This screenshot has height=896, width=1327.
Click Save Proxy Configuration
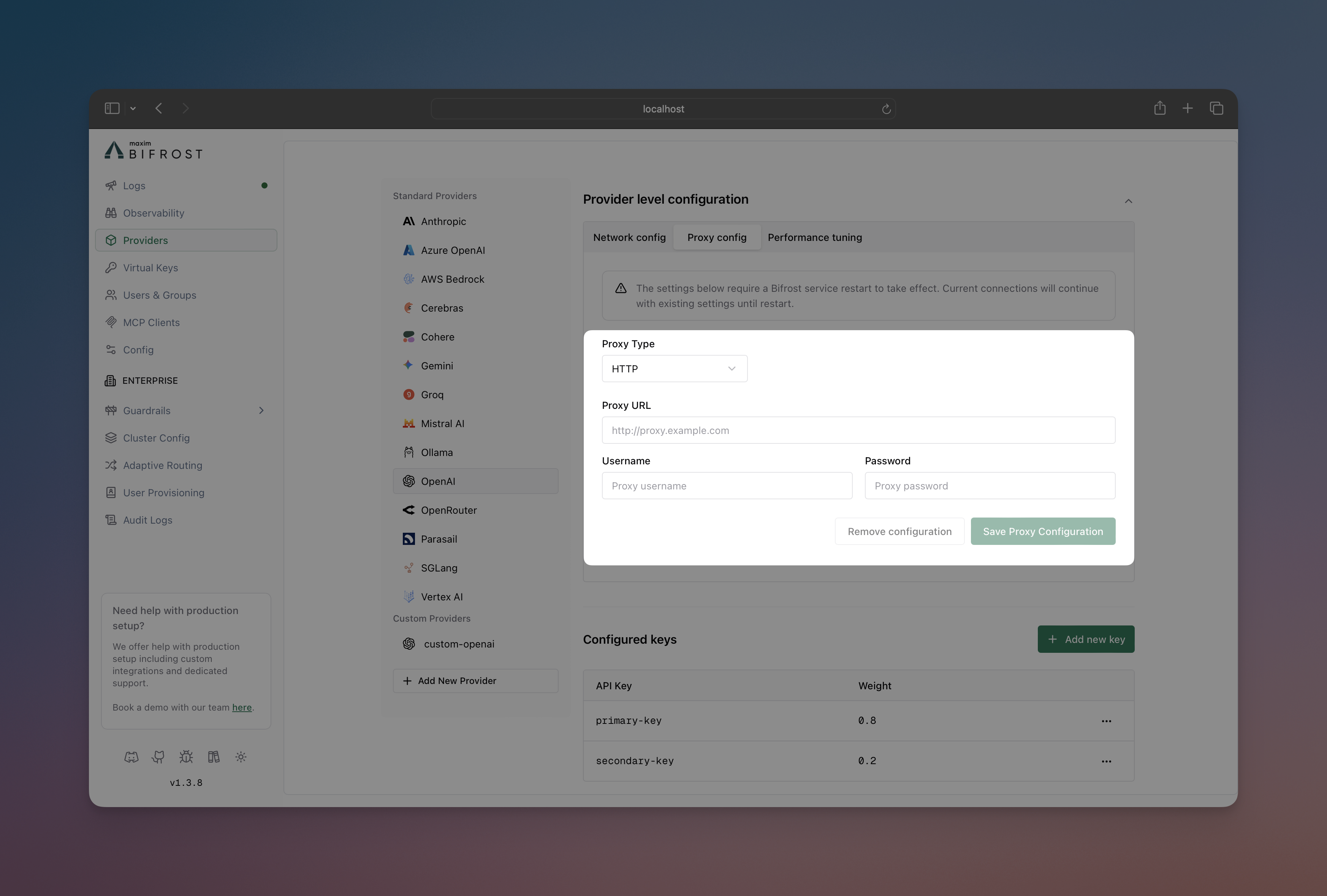click(x=1043, y=531)
